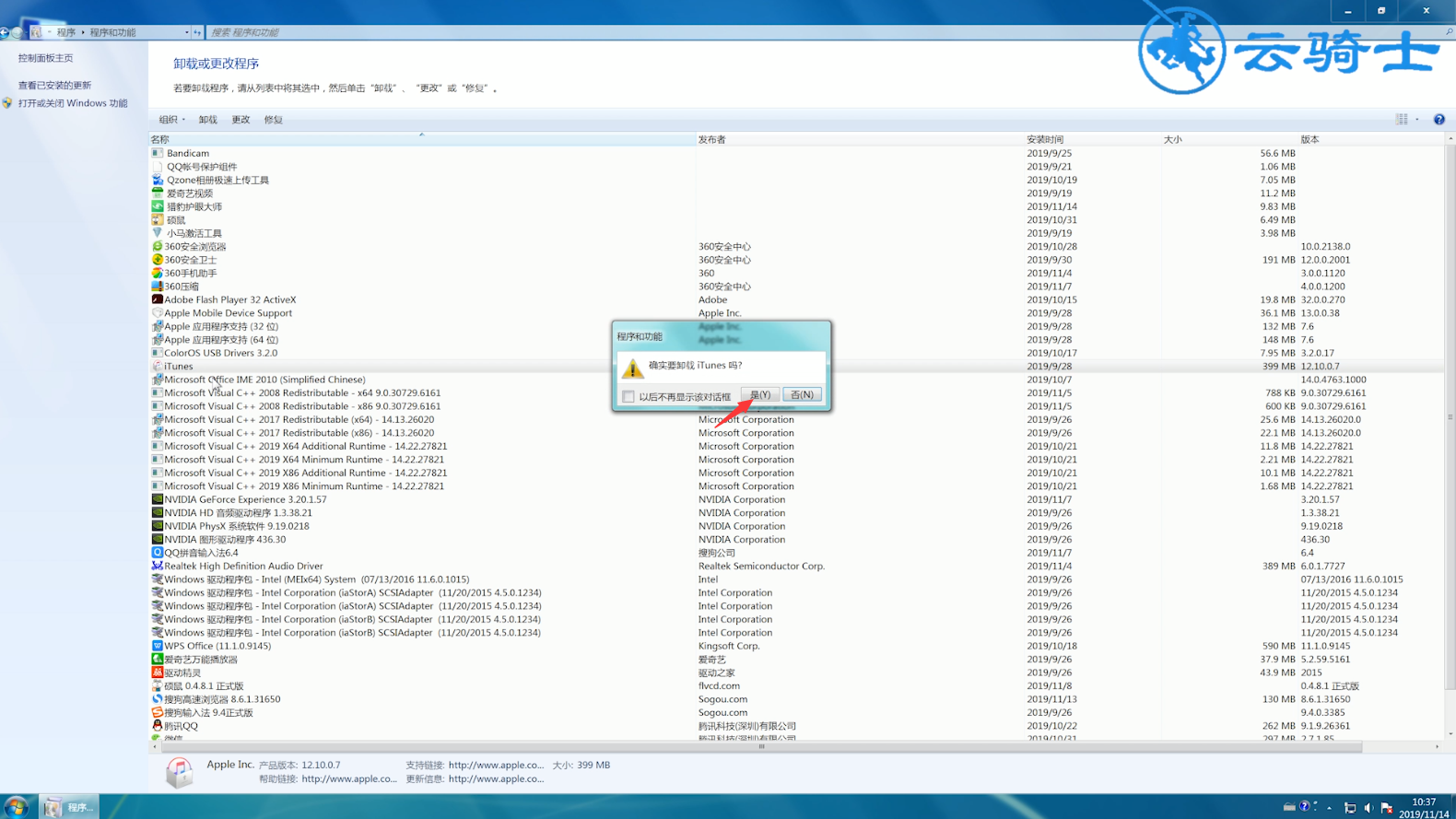
Task: Open the 更新信息 Apple URL in details pane
Action: point(496,778)
